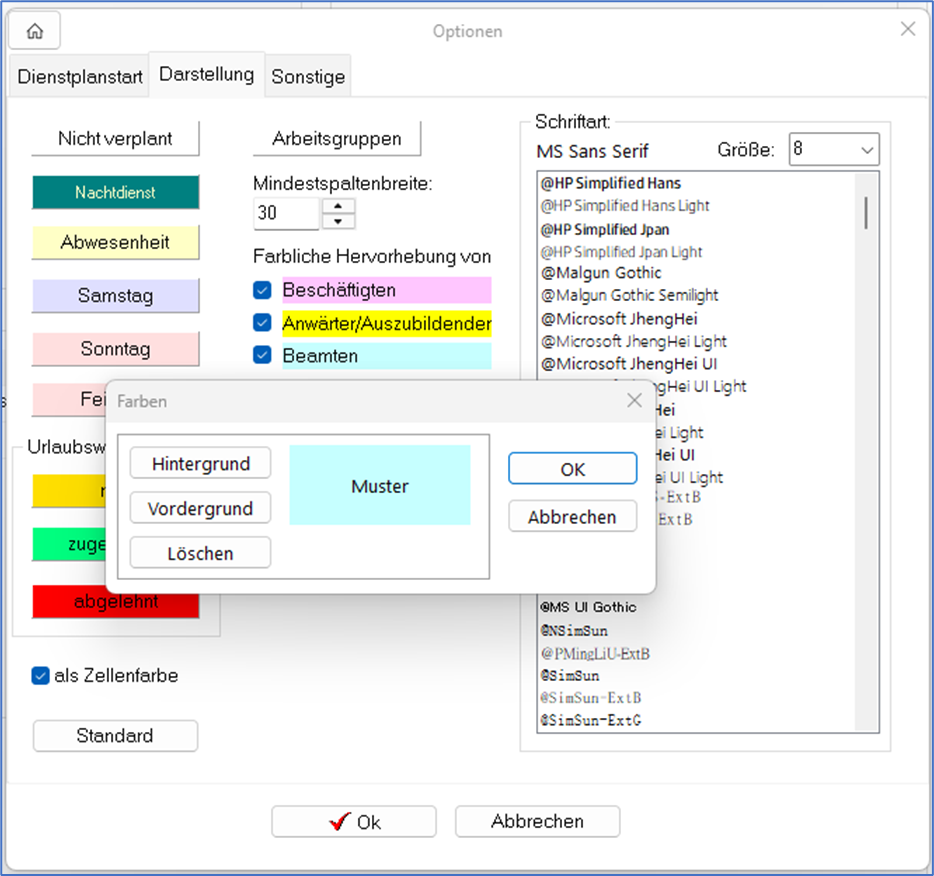Viewport: 934px width, 876px height.
Task: Select '@PMingLiU-ExtB' in the font list
Action: click(x=594, y=653)
